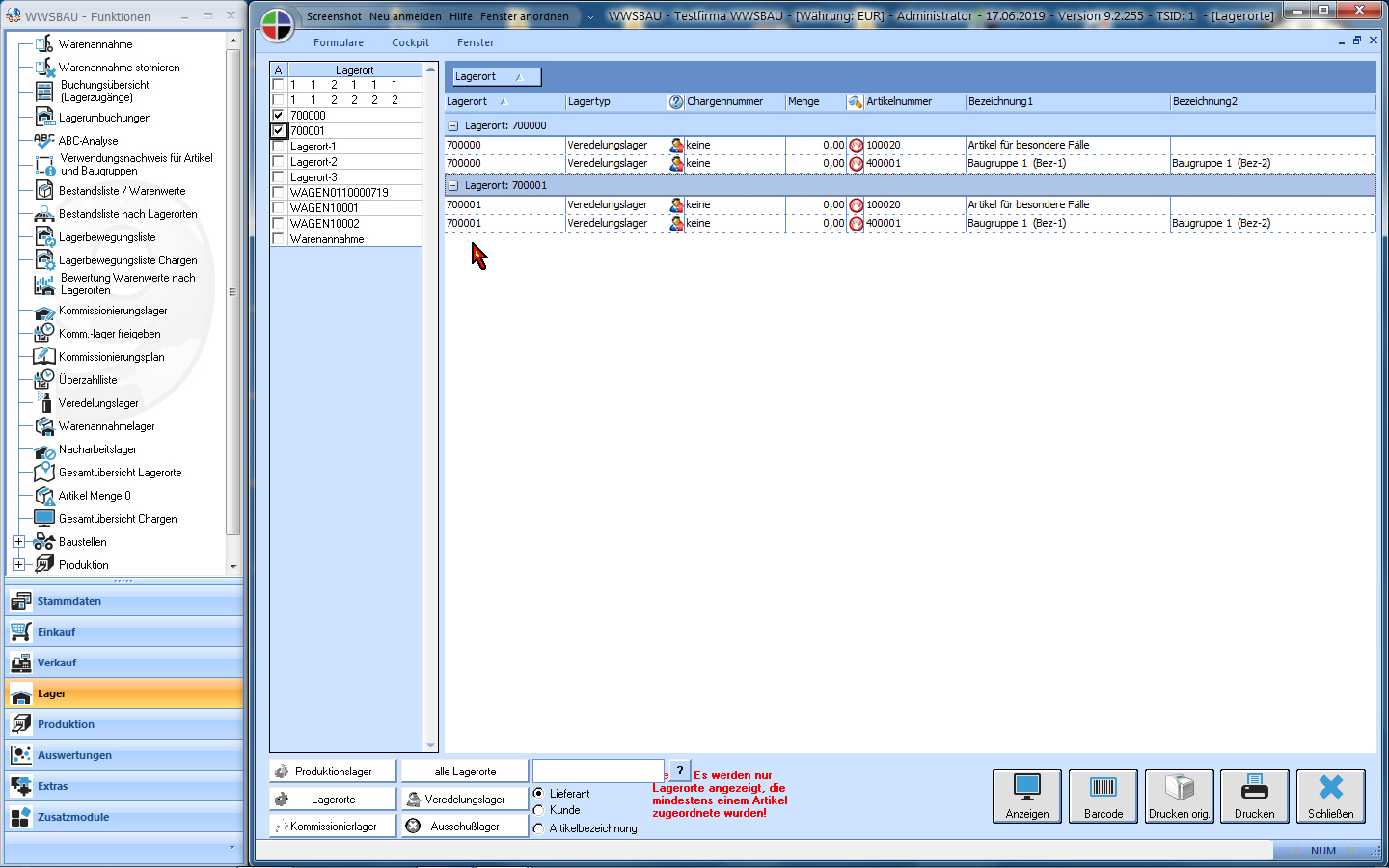The image size is (1389, 868).
Task: Click the Einkauf shopping cart icon
Action: point(21,633)
